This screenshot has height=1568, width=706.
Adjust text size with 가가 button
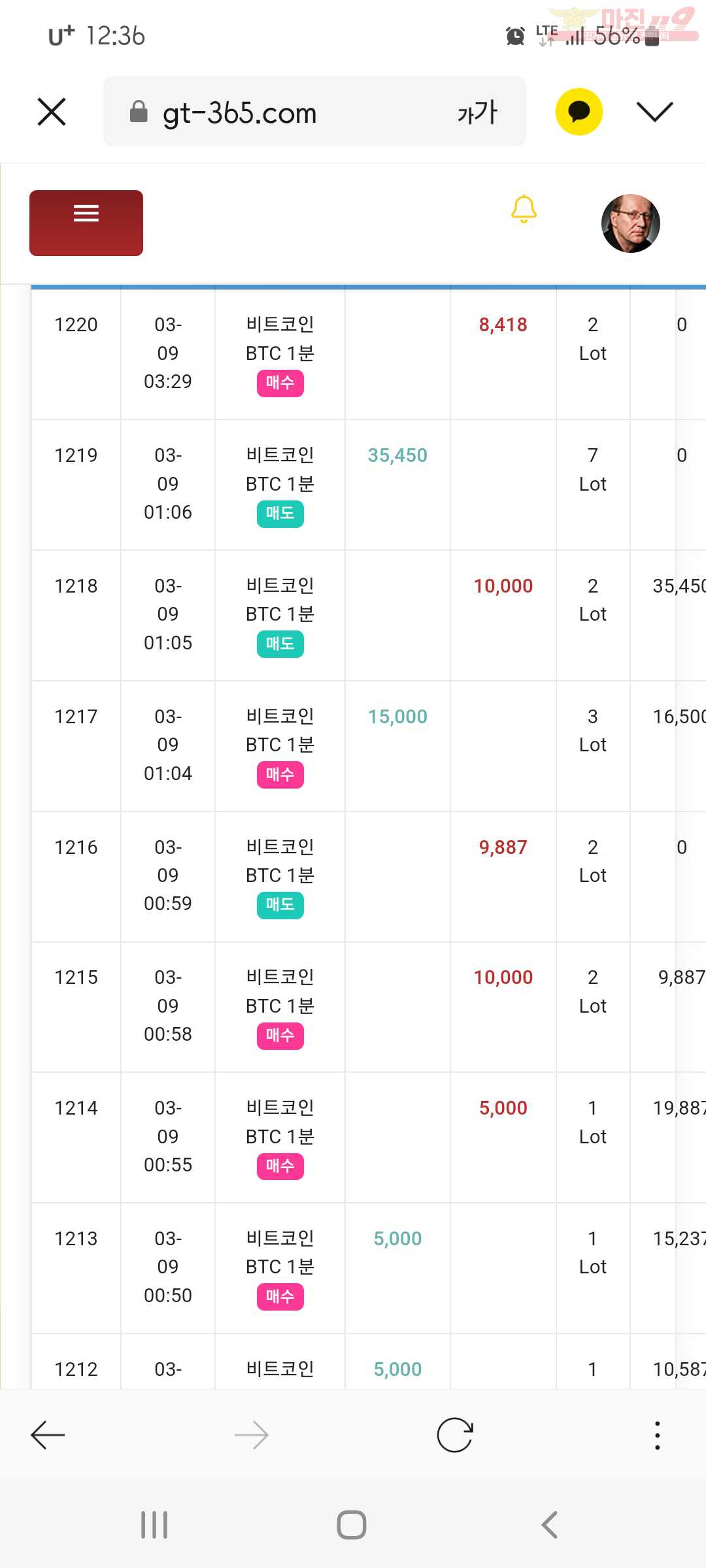coord(478,112)
